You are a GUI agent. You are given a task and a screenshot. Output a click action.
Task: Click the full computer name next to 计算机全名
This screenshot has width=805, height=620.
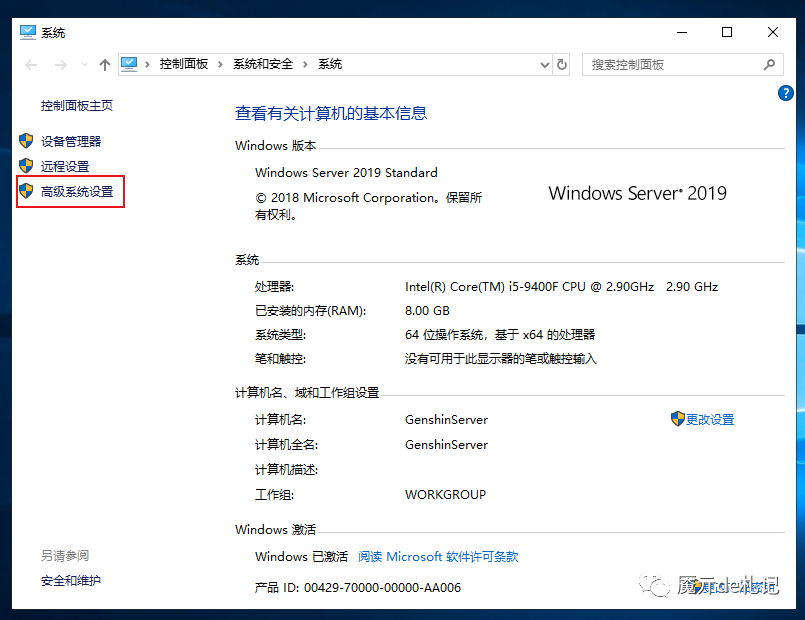tap(446, 444)
